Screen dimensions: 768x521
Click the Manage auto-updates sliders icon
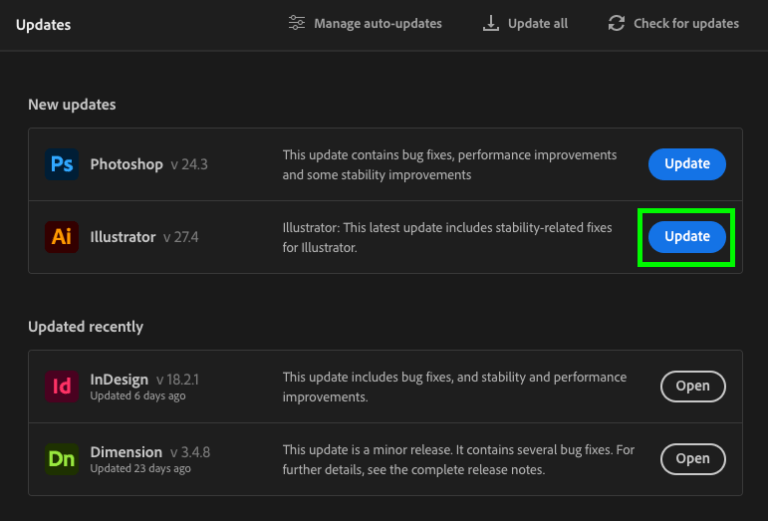click(297, 23)
